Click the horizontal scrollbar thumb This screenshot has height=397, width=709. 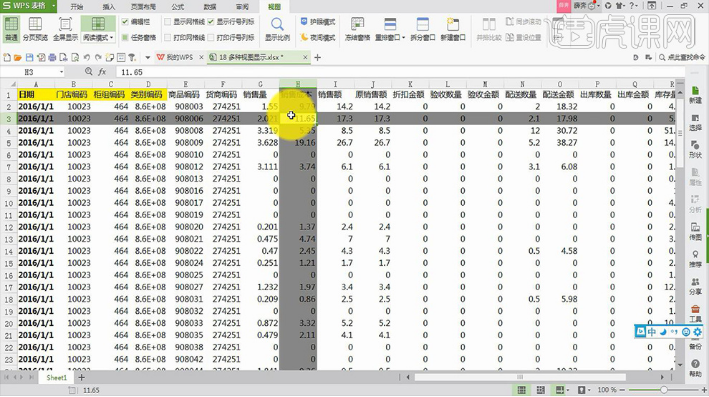(x=520, y=377)
